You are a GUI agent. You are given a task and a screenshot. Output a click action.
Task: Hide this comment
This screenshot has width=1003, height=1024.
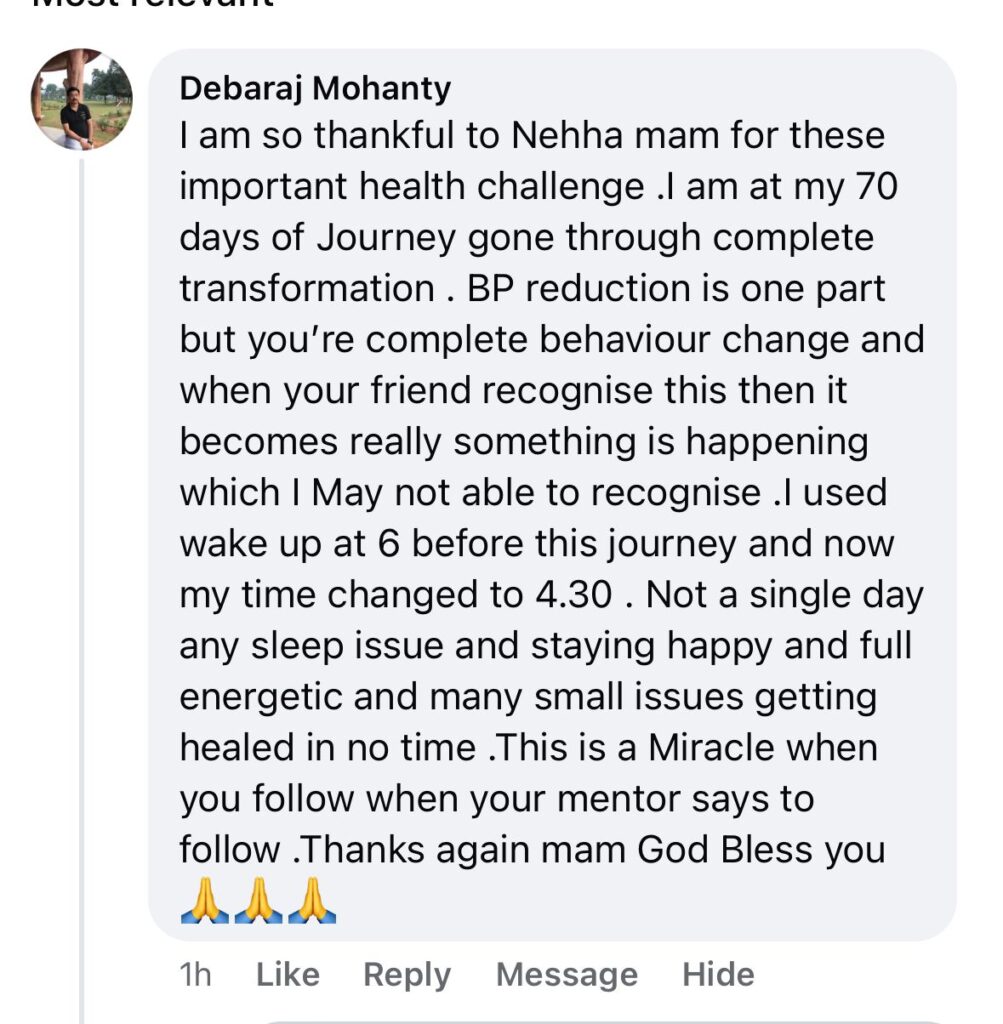718,974
